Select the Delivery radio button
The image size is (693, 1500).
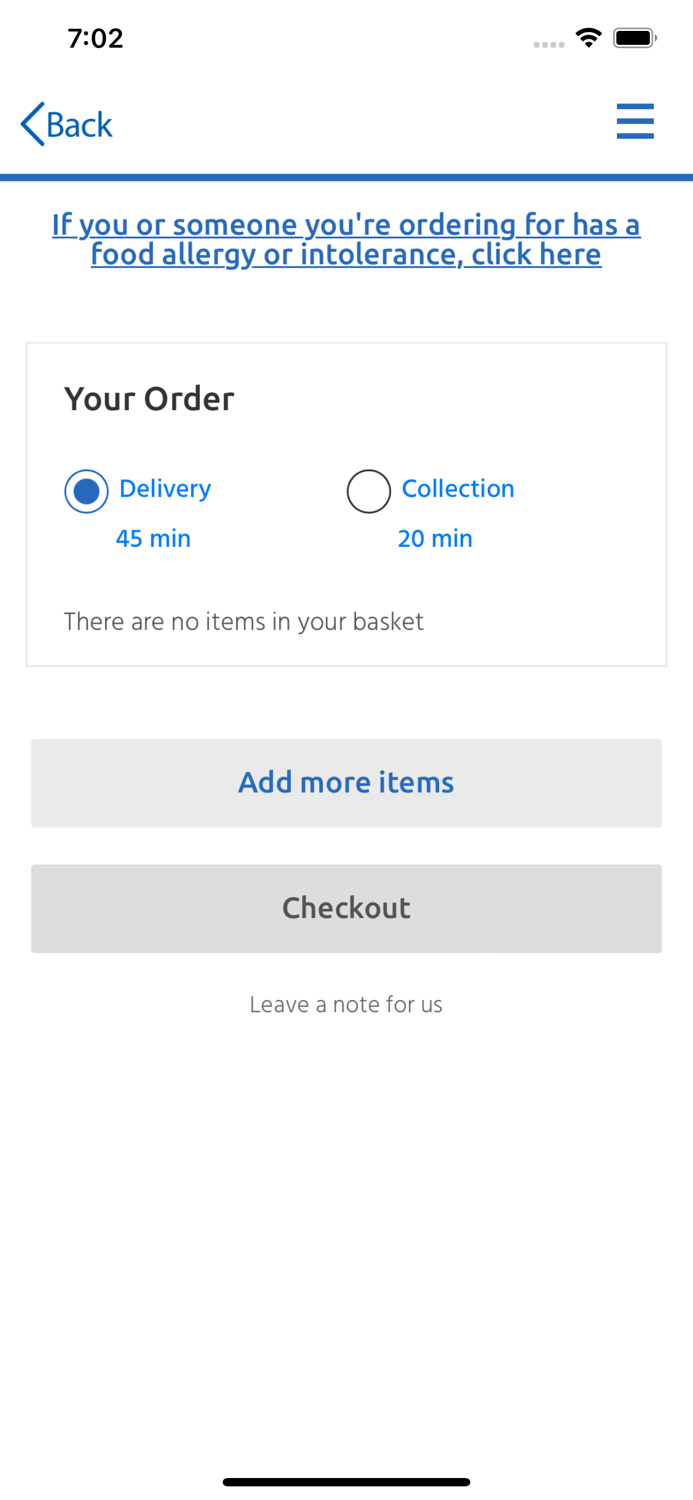click(x=86, y=491)
